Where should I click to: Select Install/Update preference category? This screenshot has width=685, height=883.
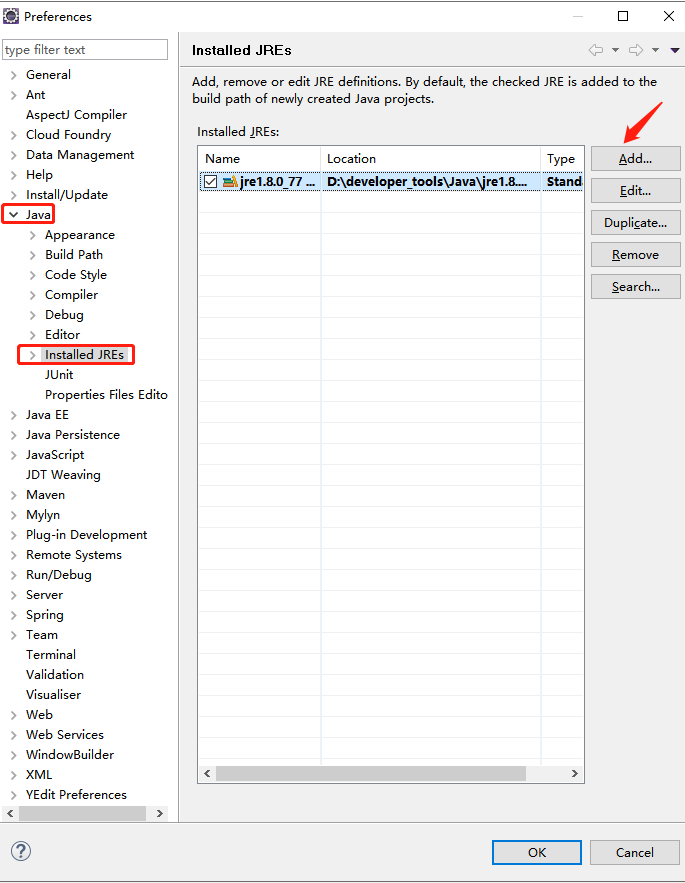coord(66,195)
